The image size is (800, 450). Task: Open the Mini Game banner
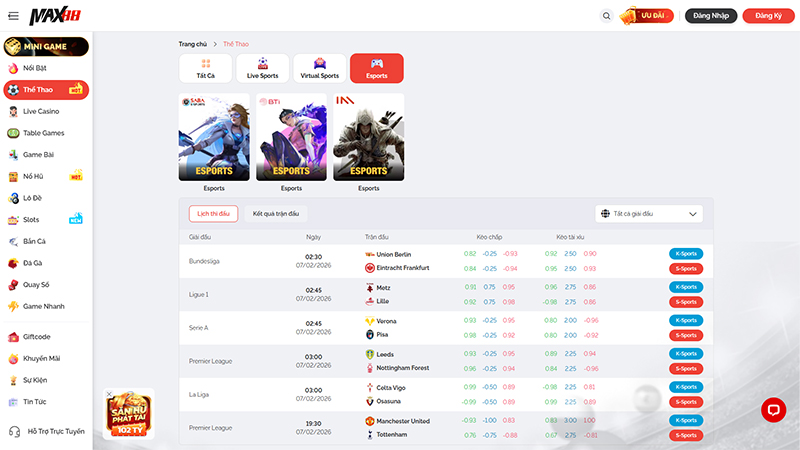tap(46, 46)
